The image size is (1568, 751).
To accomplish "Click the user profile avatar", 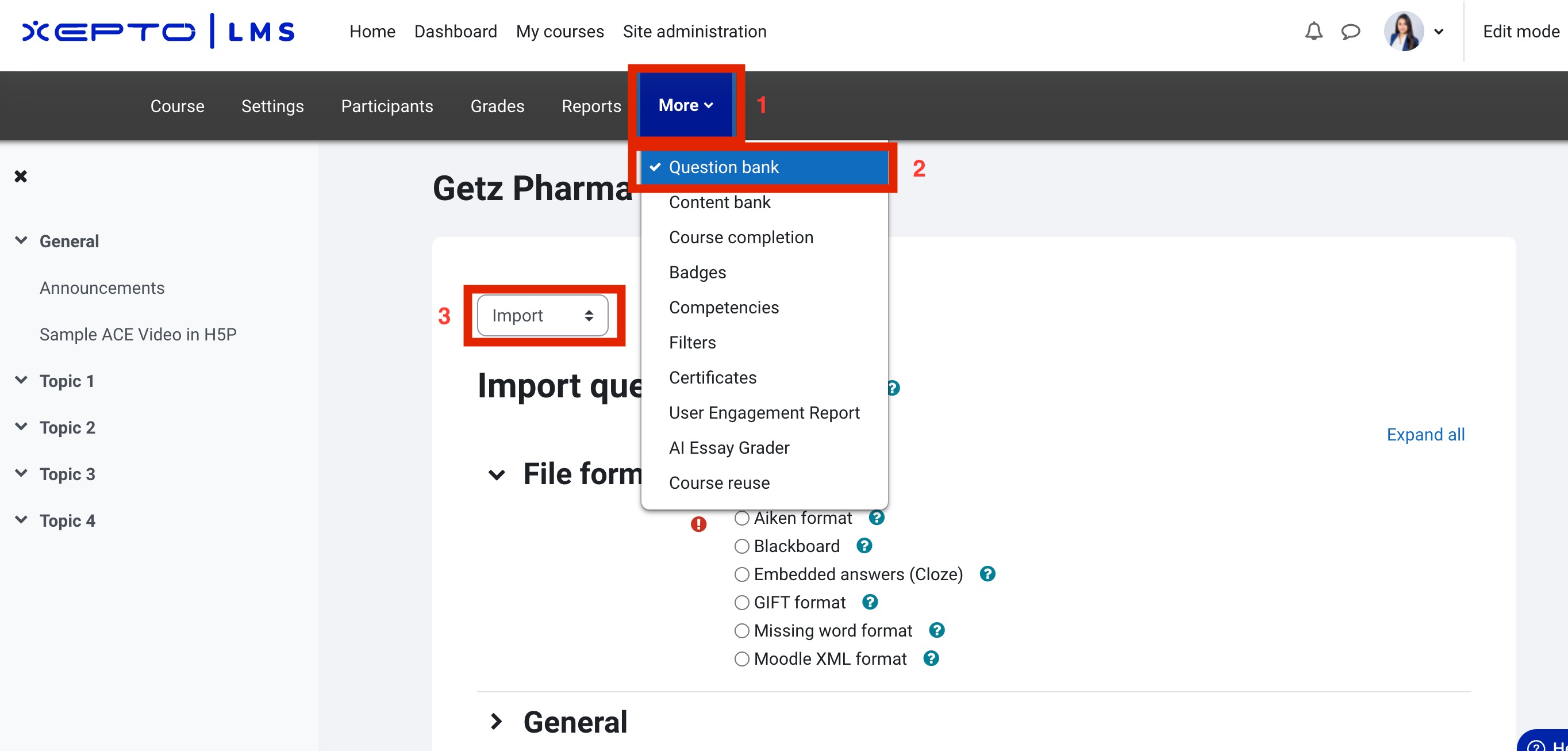I will click(1403, 31).
